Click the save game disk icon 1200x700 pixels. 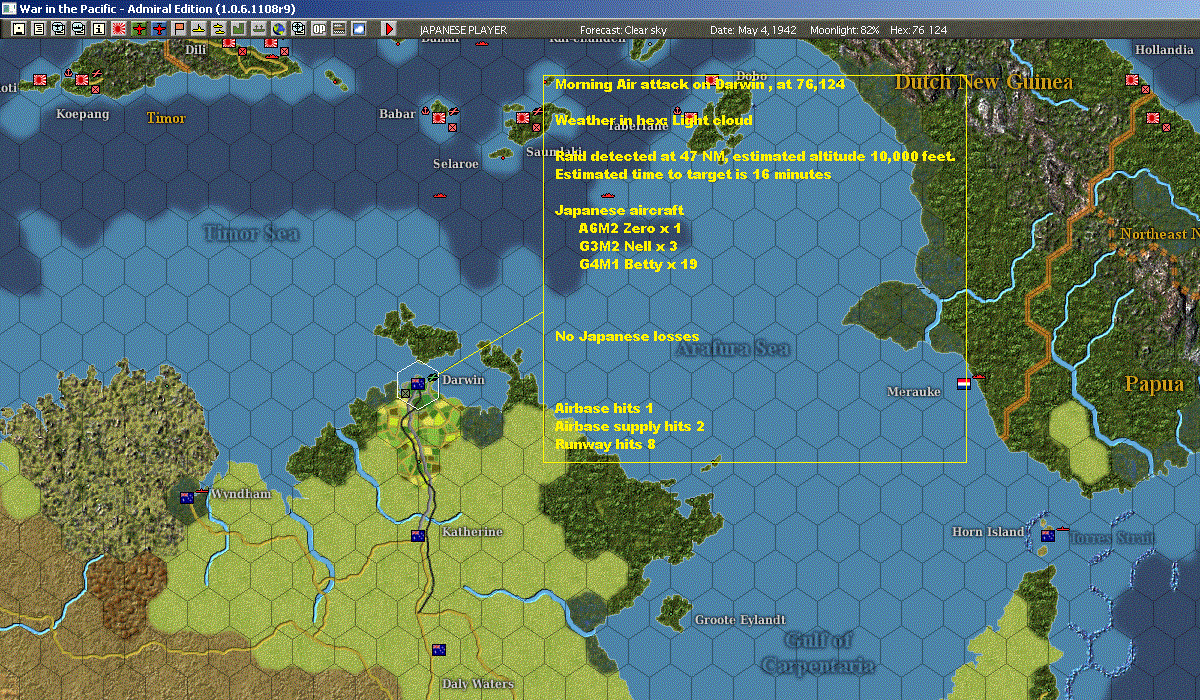[x=18, y=29]
